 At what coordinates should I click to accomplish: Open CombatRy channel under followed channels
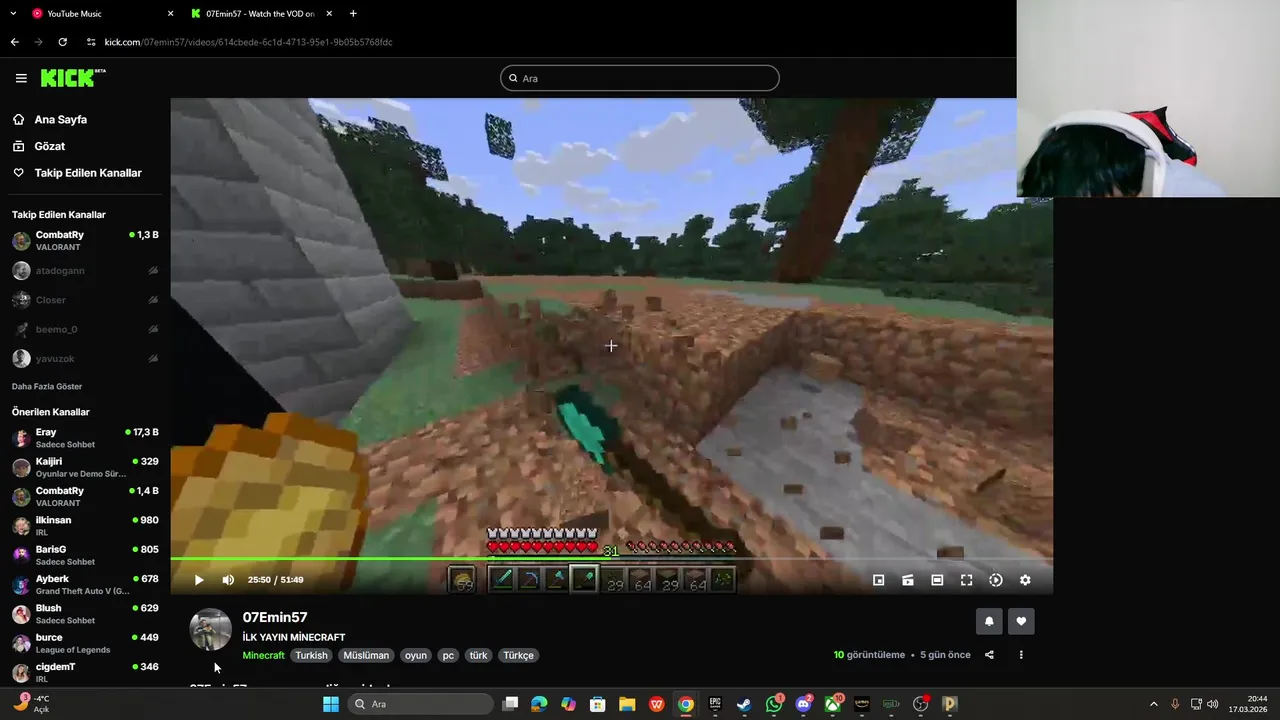[x=85, y=241]
